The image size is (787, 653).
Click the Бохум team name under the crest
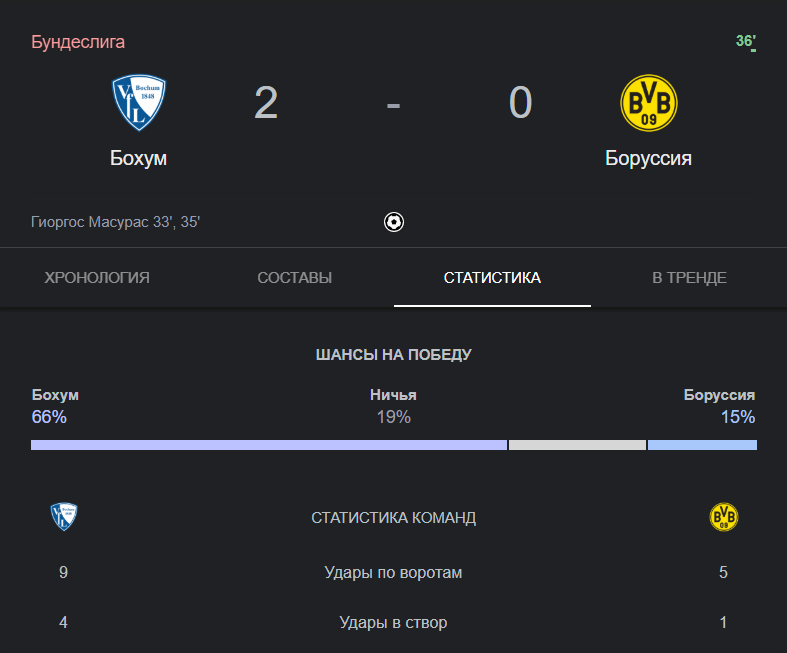click(x=139, y=158)
